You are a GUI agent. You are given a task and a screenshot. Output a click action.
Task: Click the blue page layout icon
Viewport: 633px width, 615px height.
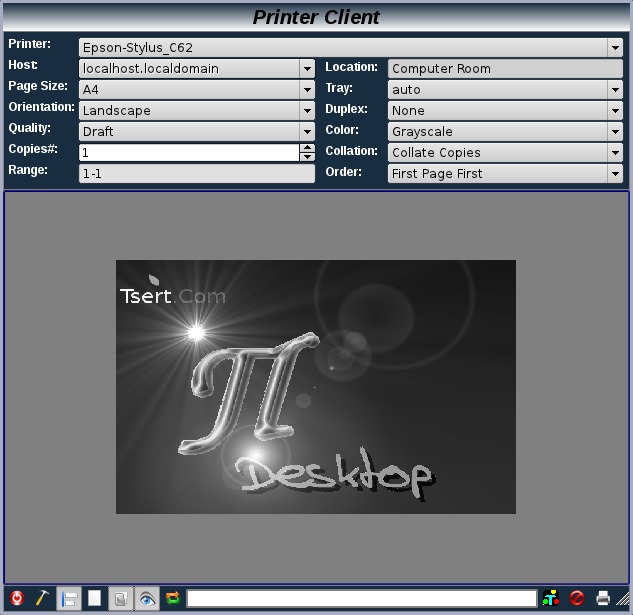tap(69, 598)
